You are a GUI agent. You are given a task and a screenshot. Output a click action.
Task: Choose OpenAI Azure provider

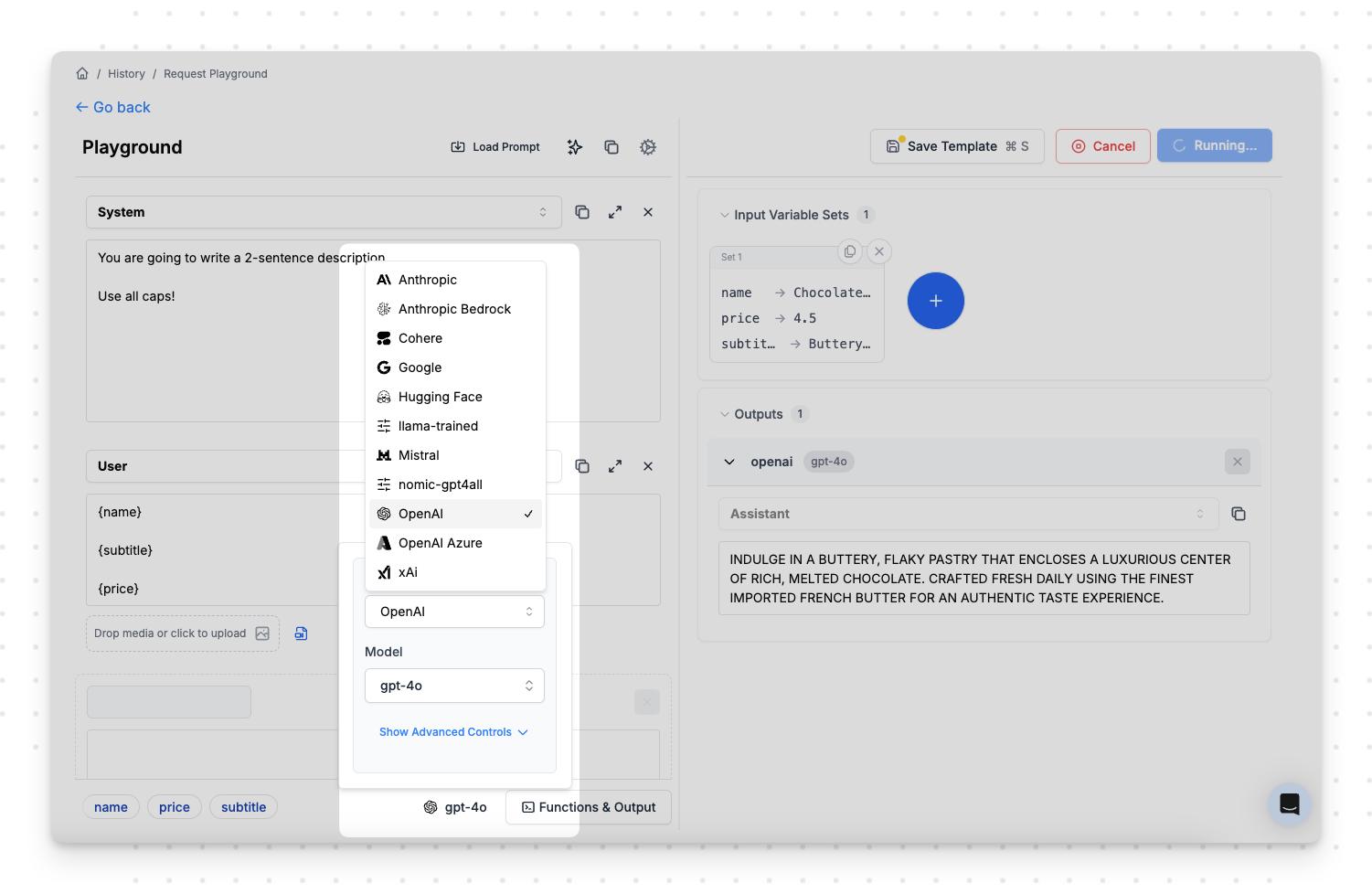click(x=455, y=543)
